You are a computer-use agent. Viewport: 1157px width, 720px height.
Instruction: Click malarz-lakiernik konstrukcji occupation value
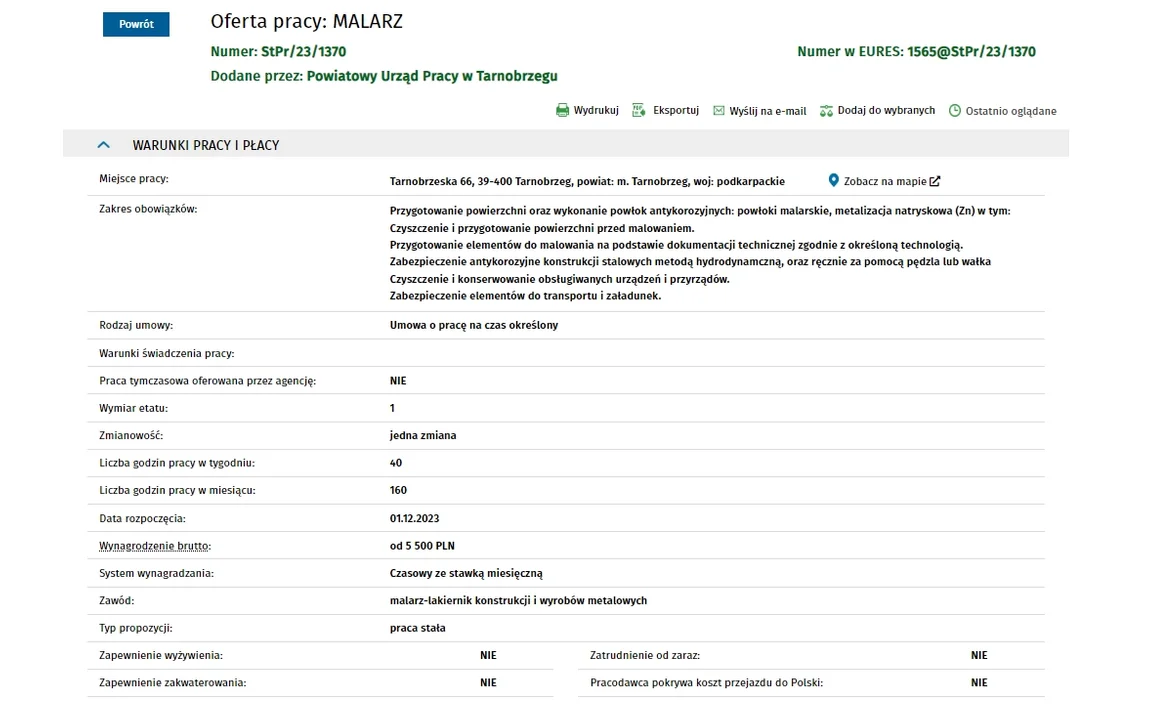coord(518,600)
